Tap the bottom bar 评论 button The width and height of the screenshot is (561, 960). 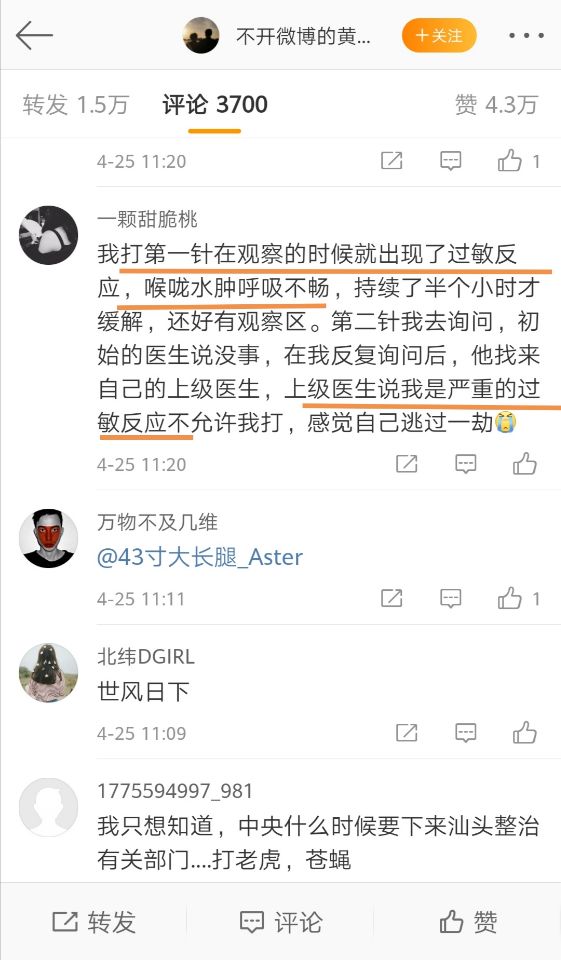[x=280, y=921]
